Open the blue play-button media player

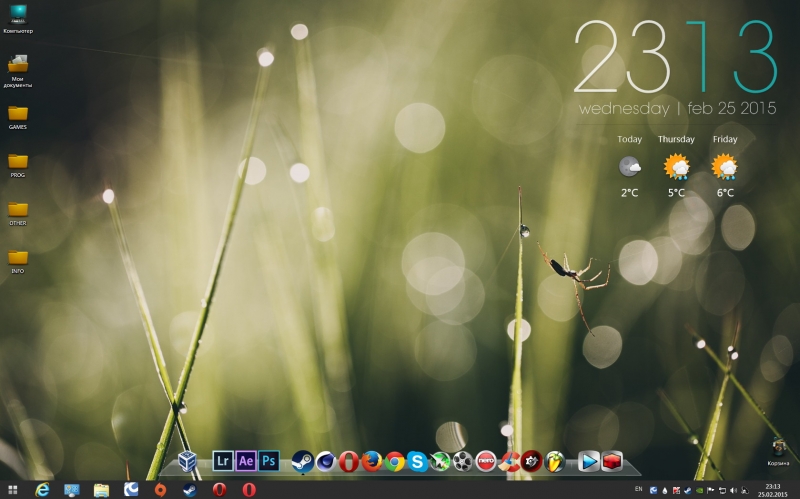(588, 462)
